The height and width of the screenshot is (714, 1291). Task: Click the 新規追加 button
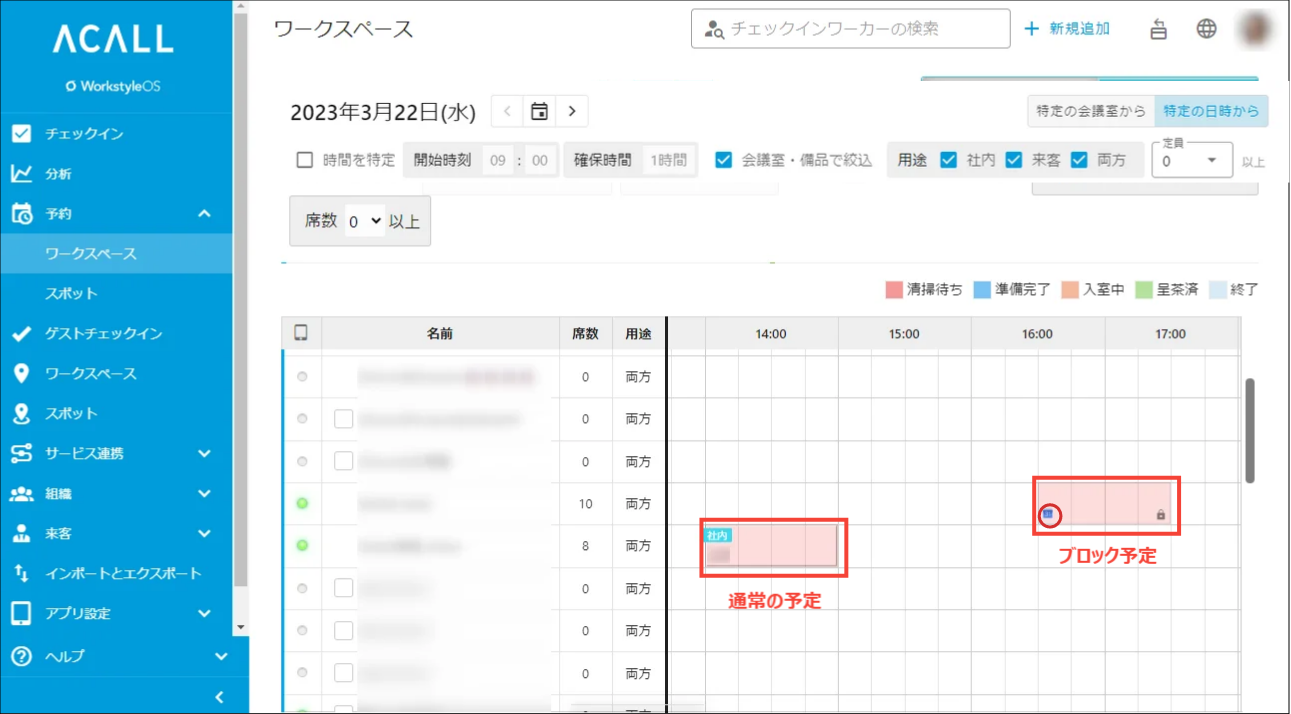pos(1068,29)
